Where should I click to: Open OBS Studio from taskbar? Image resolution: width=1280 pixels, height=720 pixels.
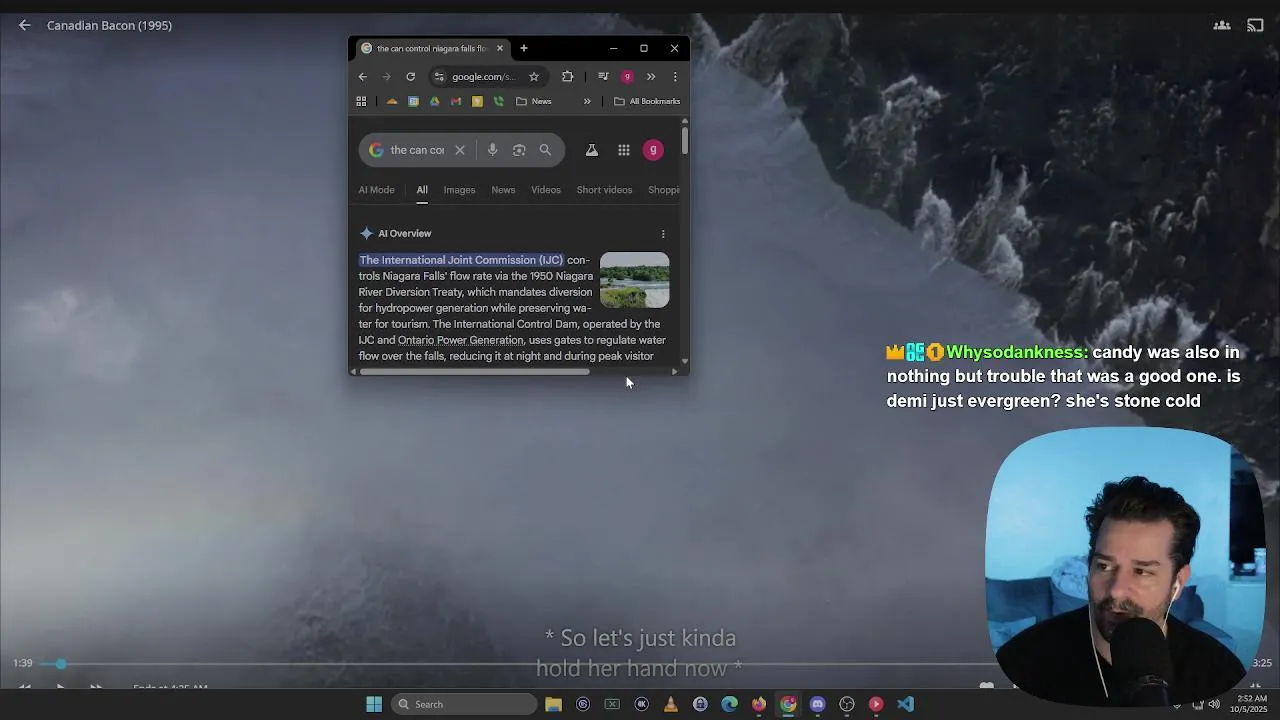pyautogui.click(x=847, y=704)
